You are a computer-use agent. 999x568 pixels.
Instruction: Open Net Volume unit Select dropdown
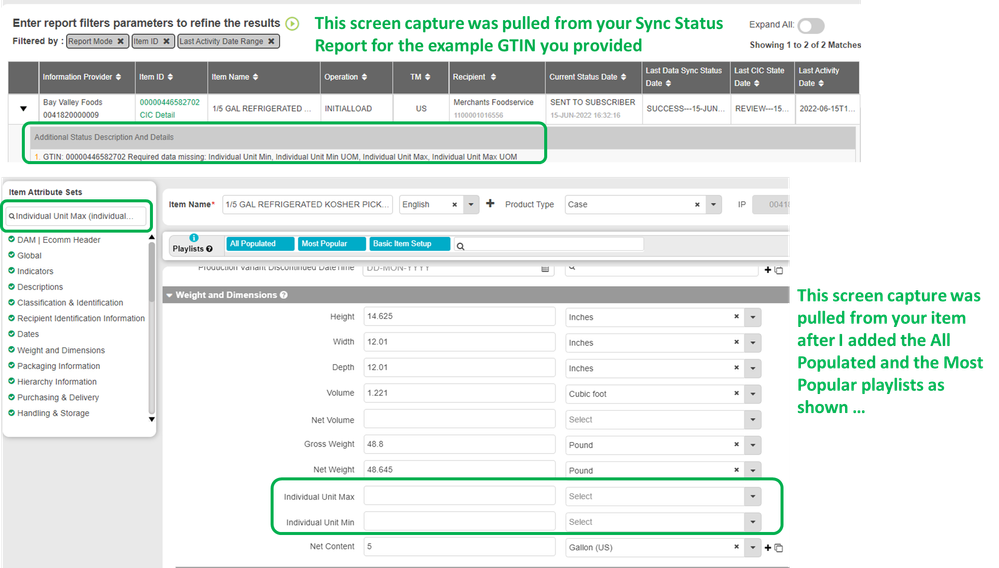[752, 420]
